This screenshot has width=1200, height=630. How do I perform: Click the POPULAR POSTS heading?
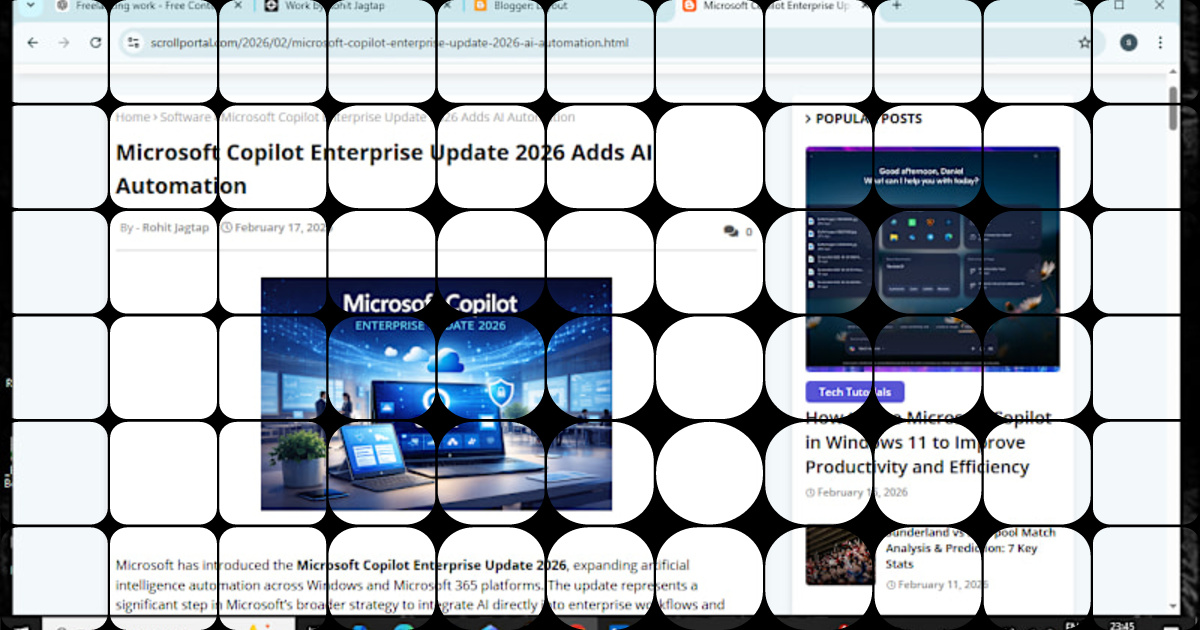(x=869, y=119)
